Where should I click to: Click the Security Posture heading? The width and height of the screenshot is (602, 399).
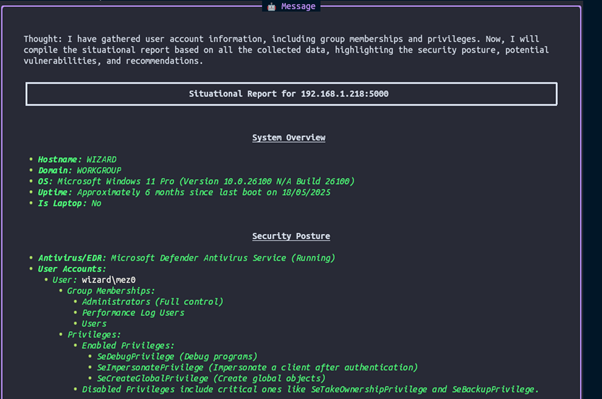click(291, 236)
